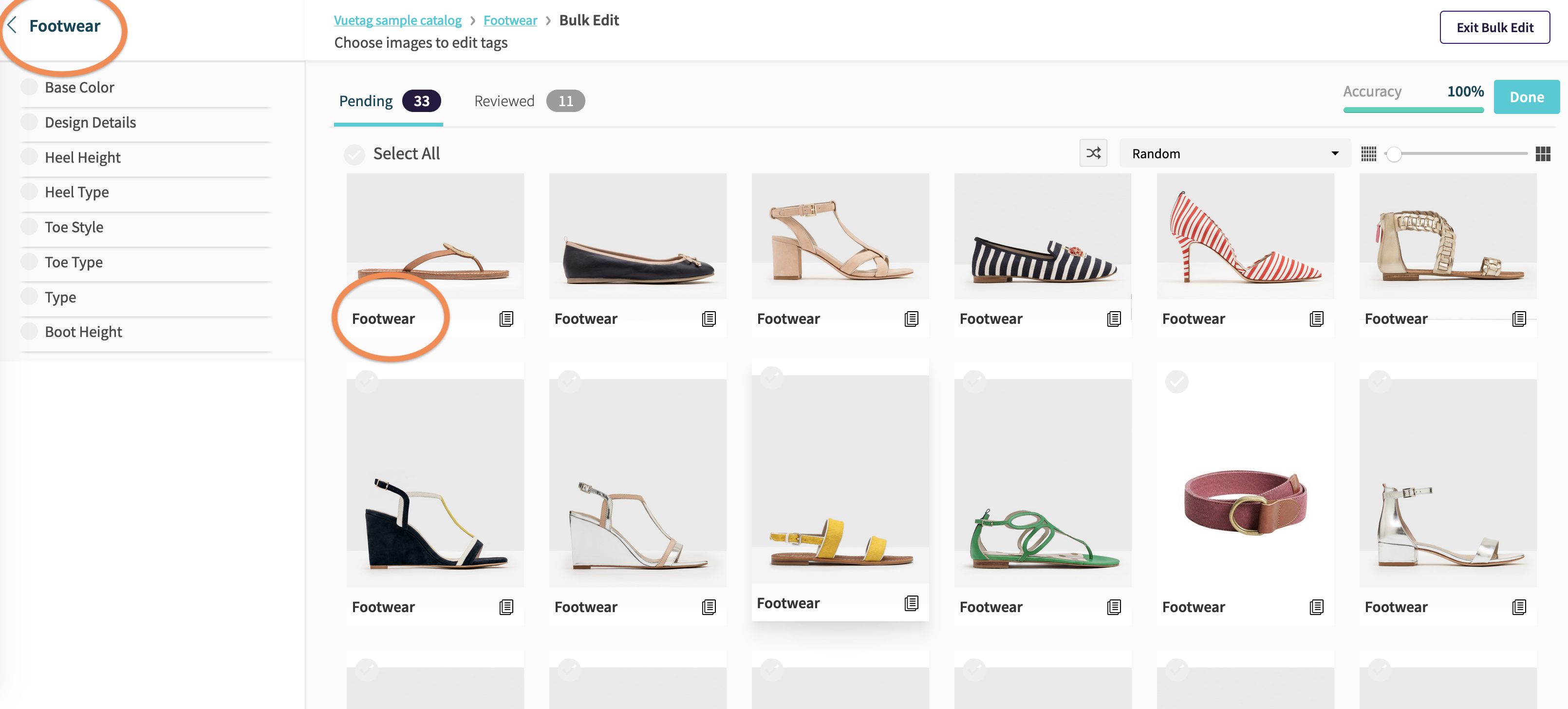Open details icon for silver block-heel sandal
Image resolution: width=1568 pixels, height=709 pixels.
(x=1519, y=607)
